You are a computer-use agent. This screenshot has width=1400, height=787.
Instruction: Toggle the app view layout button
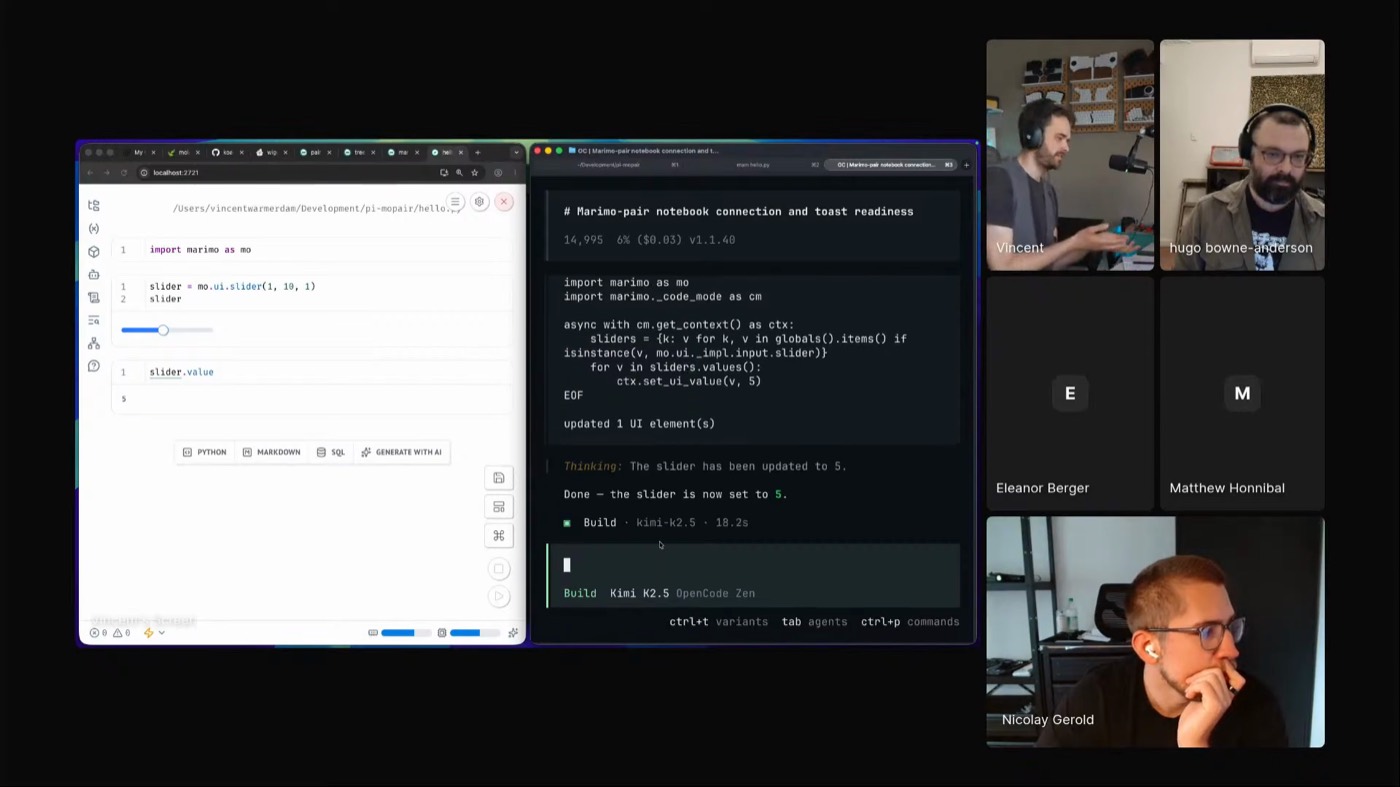[499, 507]
